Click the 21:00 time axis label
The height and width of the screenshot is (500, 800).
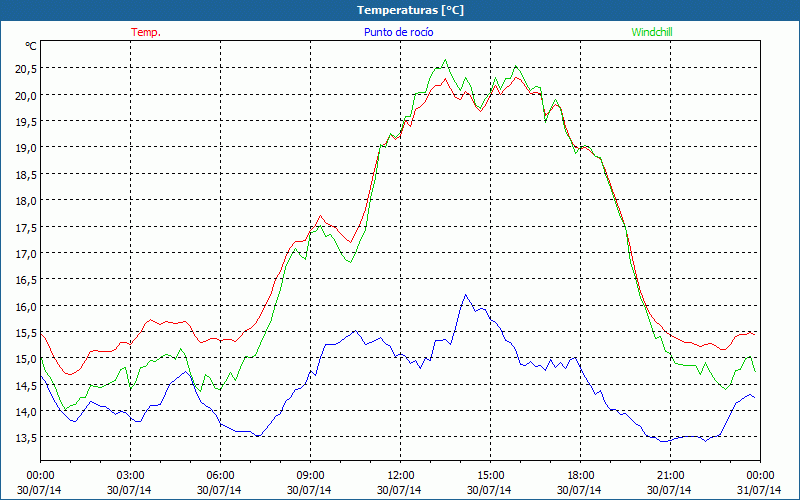[x=670, y=476]
